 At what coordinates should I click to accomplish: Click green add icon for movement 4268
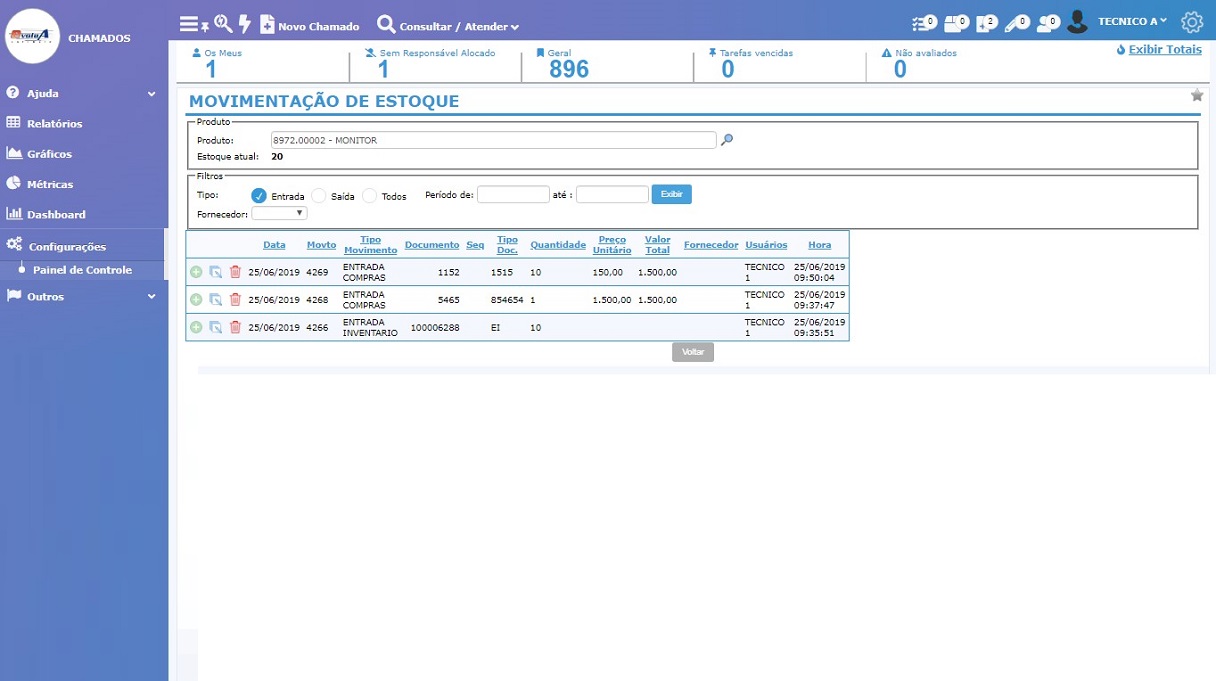coord(196,299)
